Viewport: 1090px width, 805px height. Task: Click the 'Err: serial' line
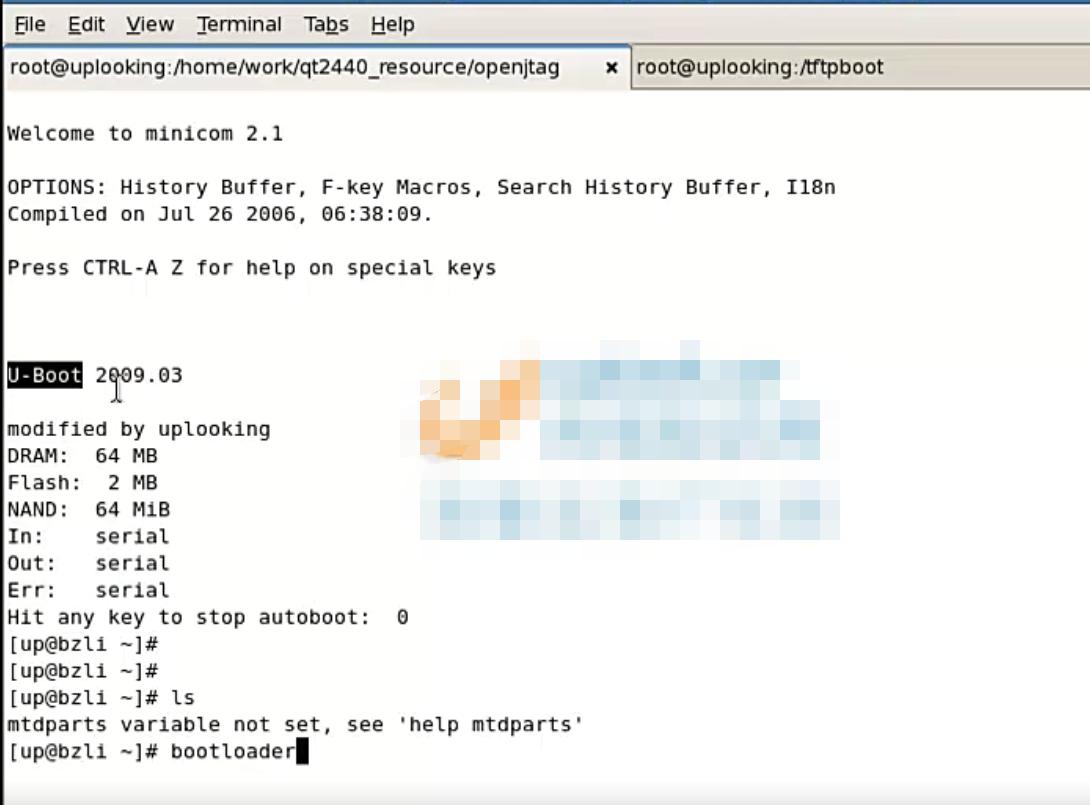click(88, 590)
